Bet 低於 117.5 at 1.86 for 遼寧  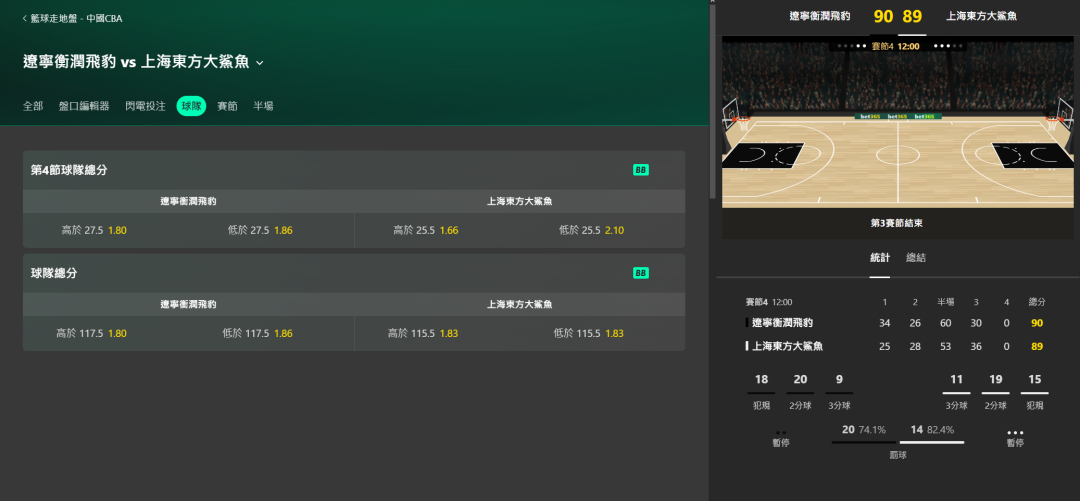coord(258,334)
